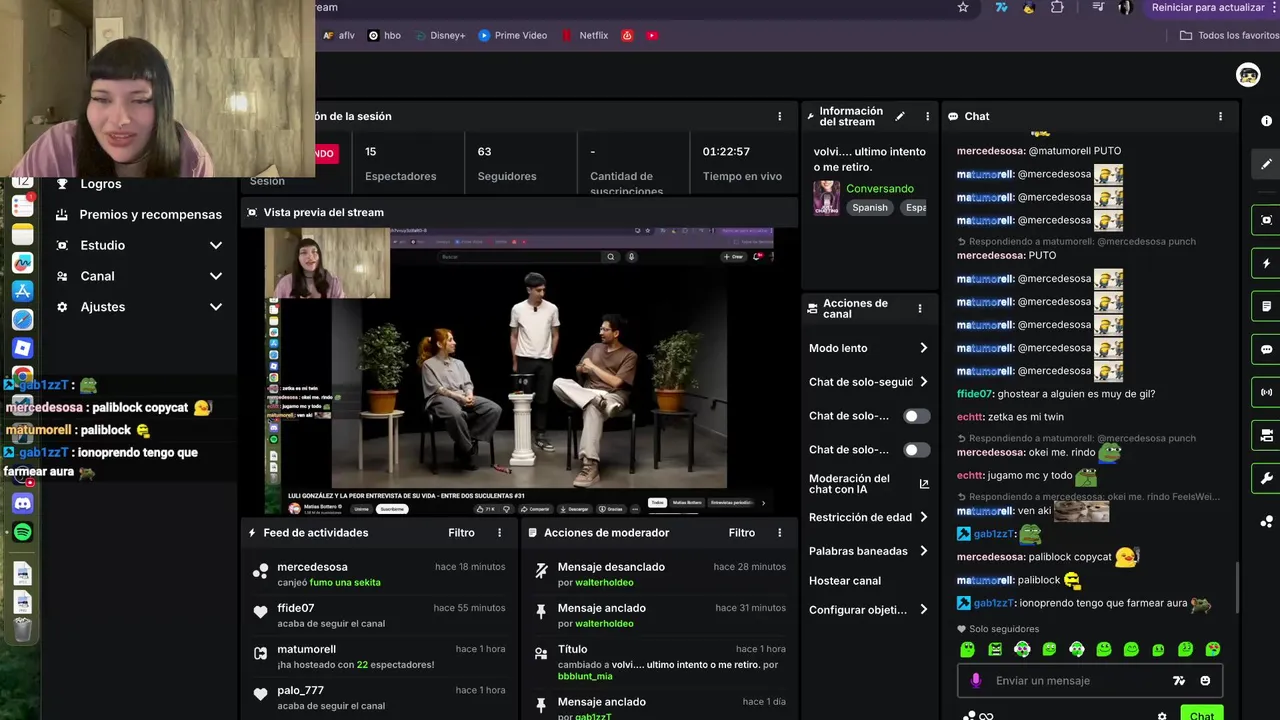Viewport: 1280px width, 720px height.
Task: Open the Acciones de moderador three-dot menu
Action: click(x=780, y=533)
